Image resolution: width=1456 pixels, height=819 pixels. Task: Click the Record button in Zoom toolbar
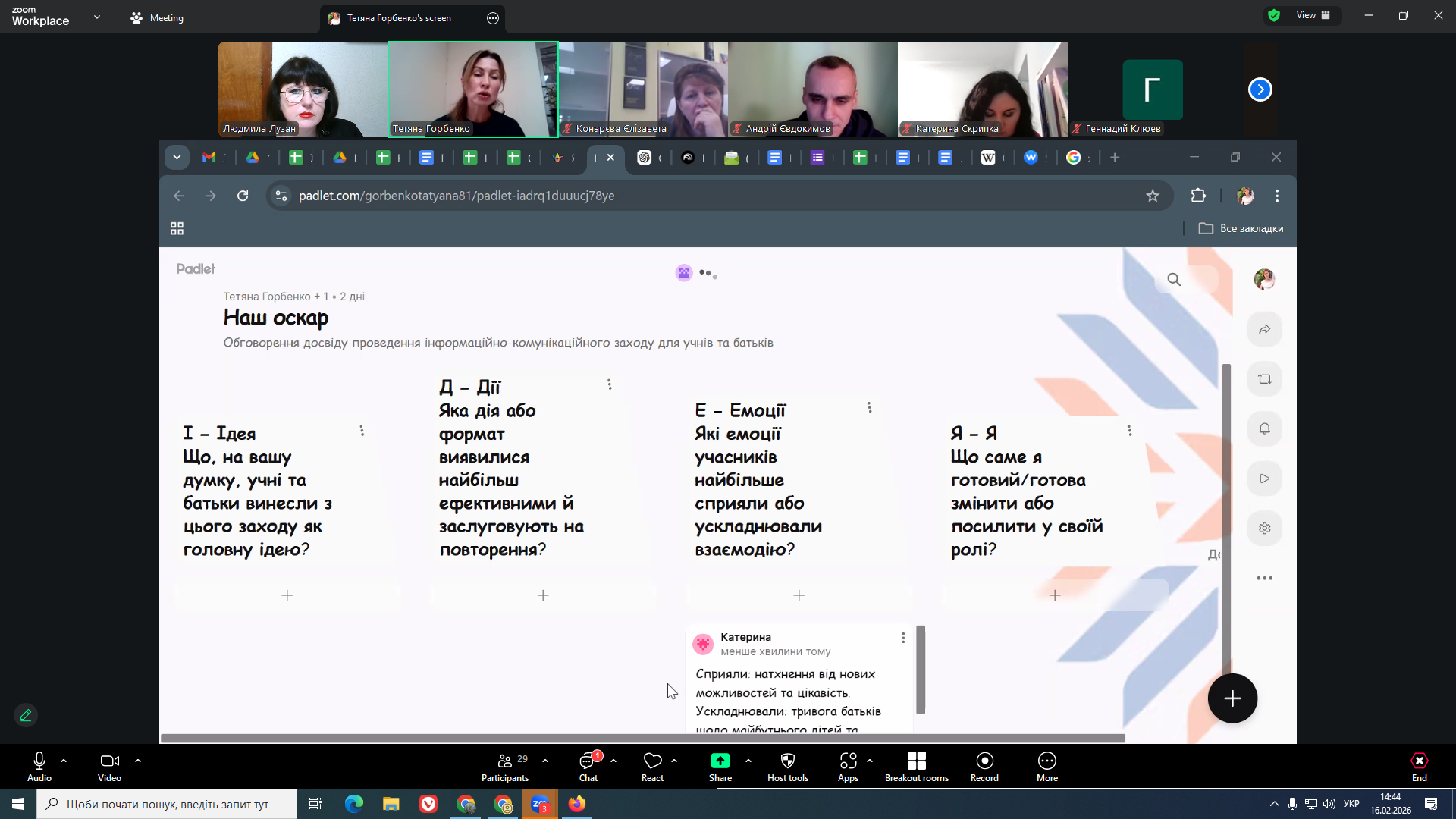pos(984,766)
